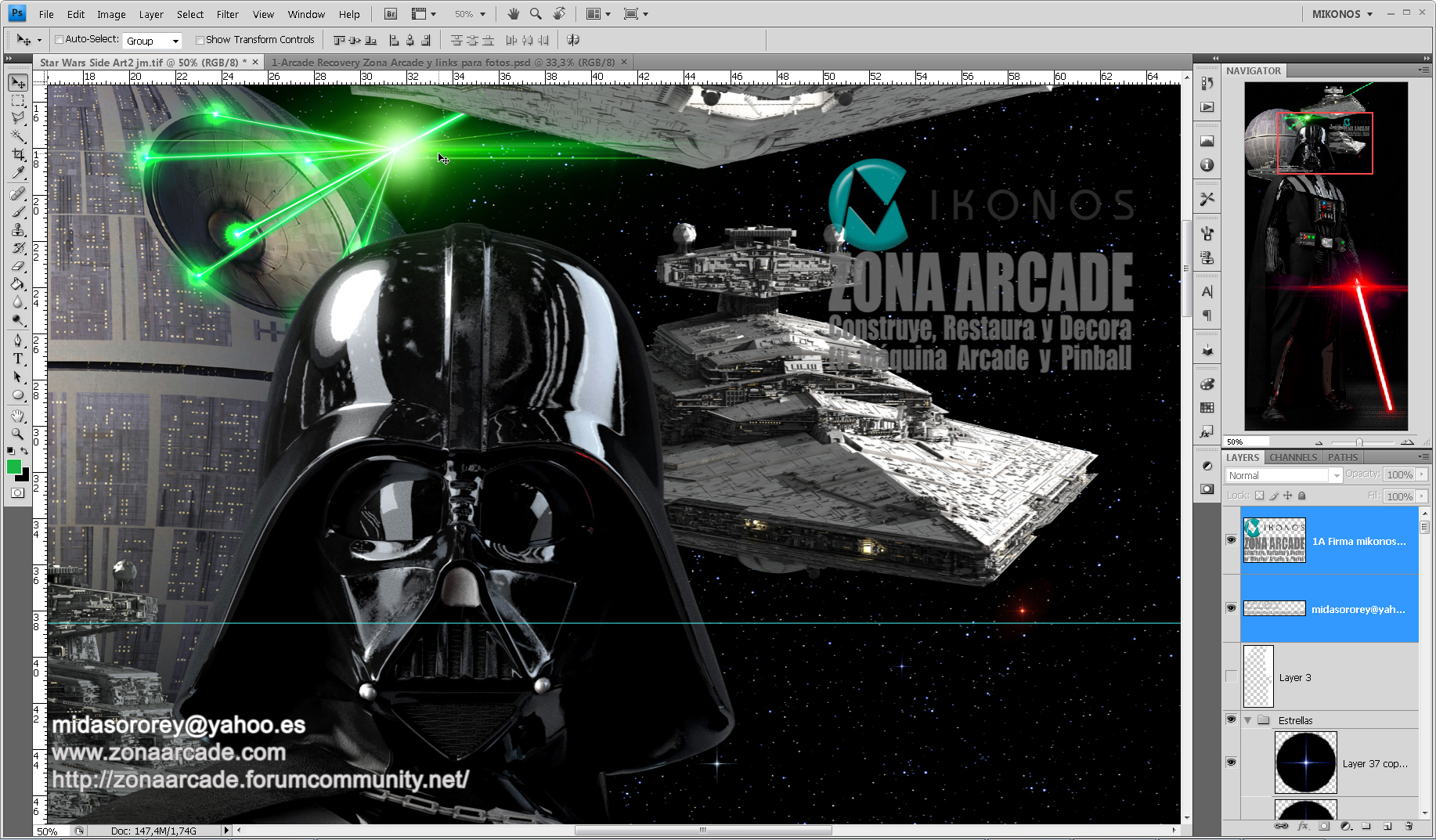Open the Screen Mode dropdown
Screen dimensions: 1436x840
coord(636,14)
